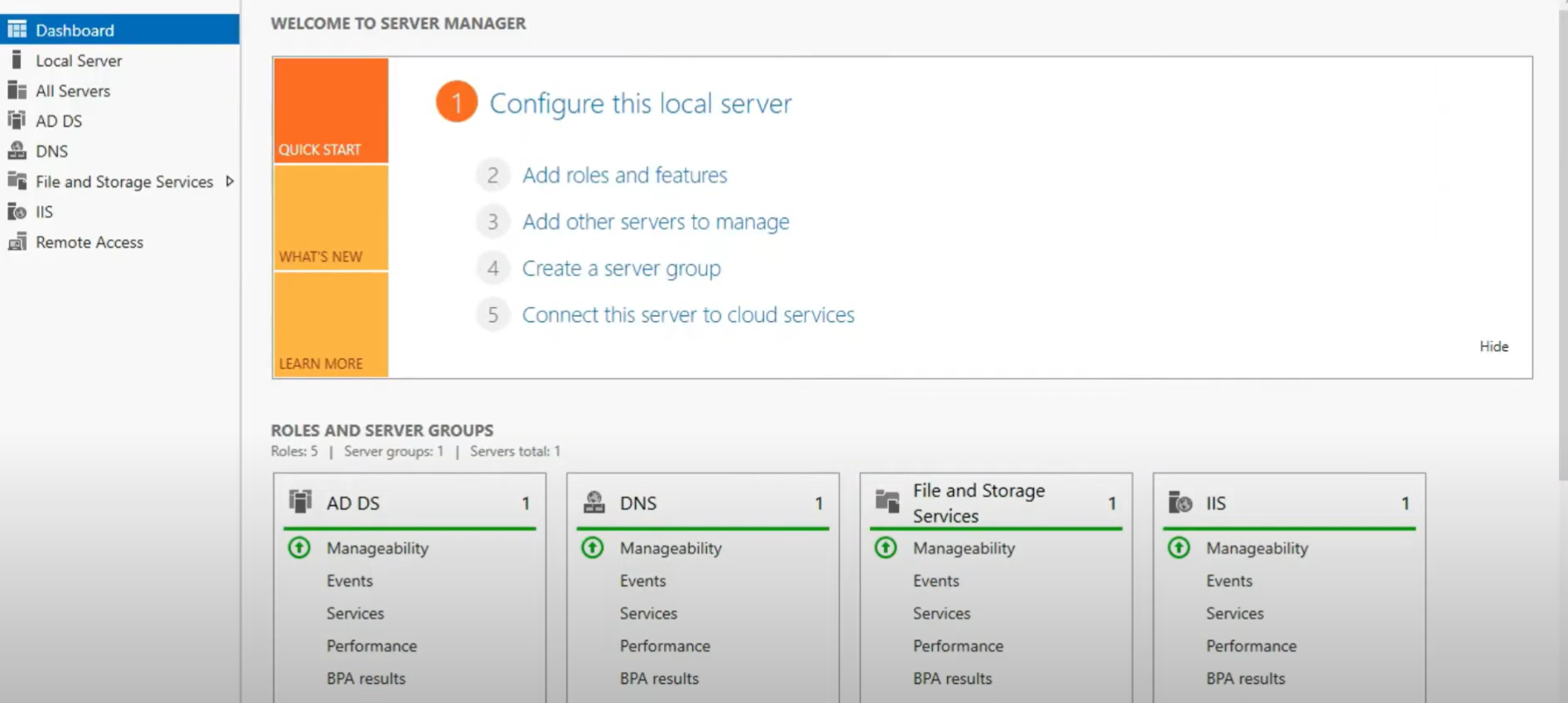
Task: Click Services in File and Storage Services tile
Action: tap(941, 613)
